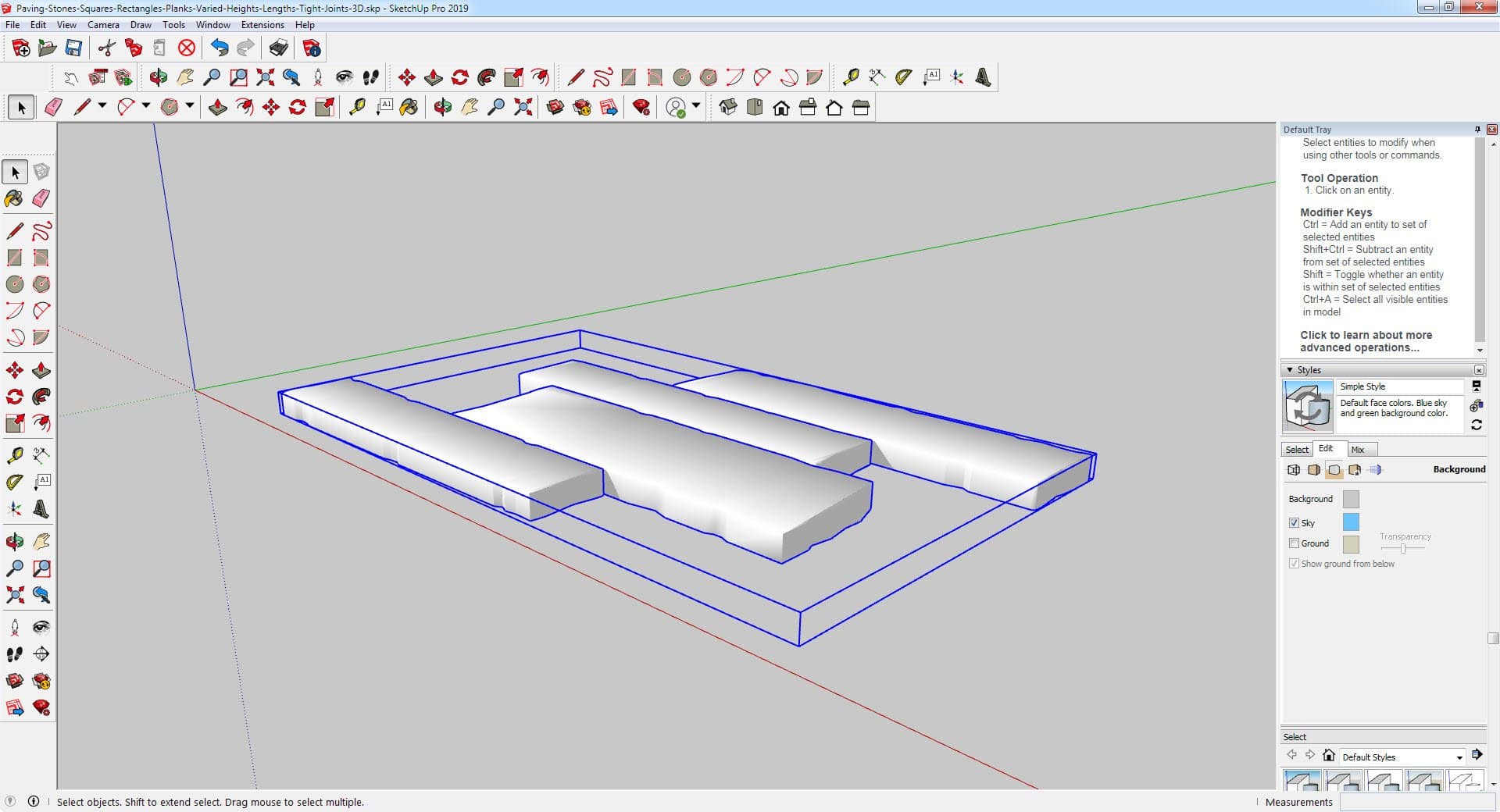The image size is (1500, 812).
Task: Toggle Show ground from below checkbox
Action: (1294, 564)
